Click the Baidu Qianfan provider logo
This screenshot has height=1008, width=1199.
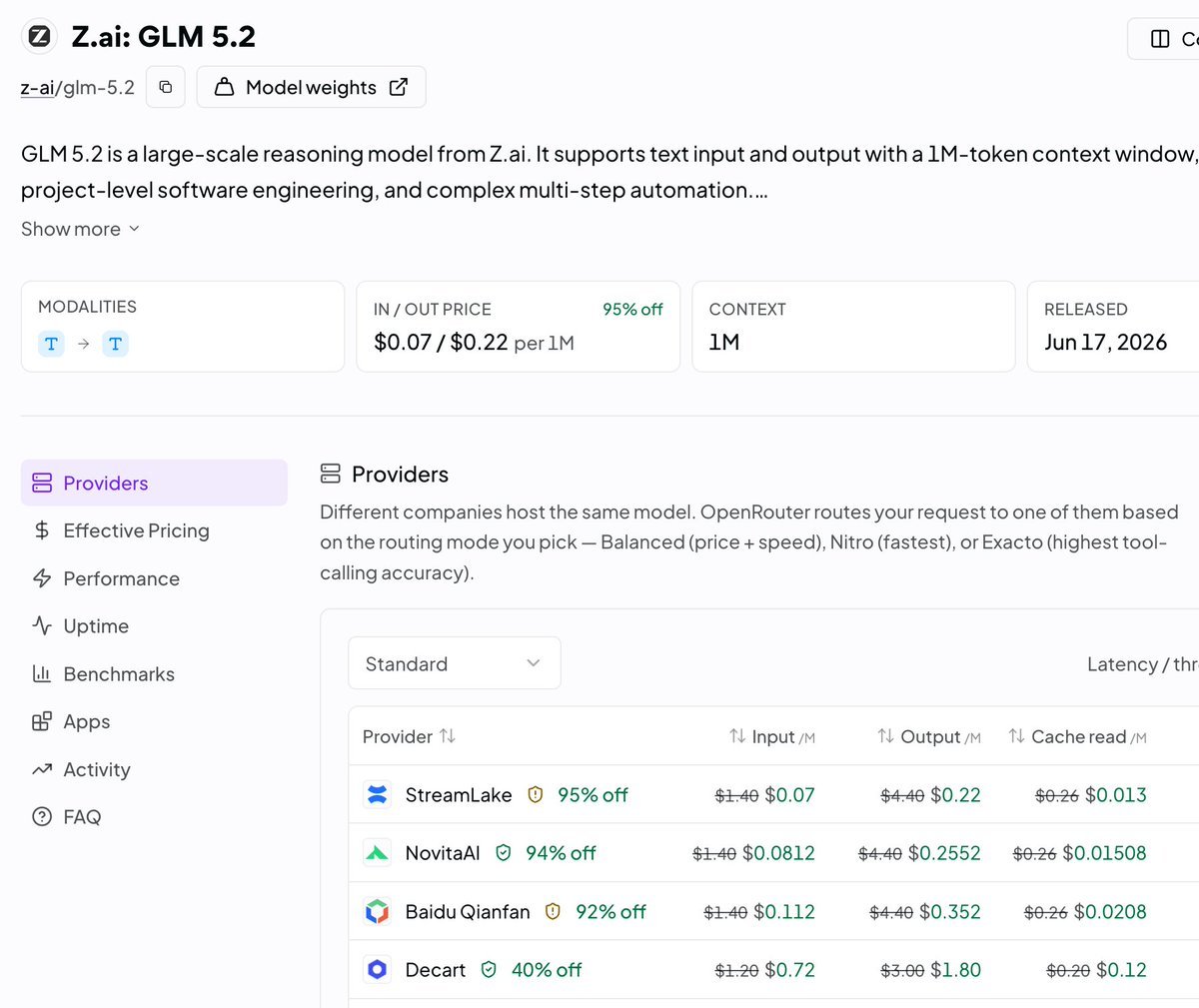(377, 912)
